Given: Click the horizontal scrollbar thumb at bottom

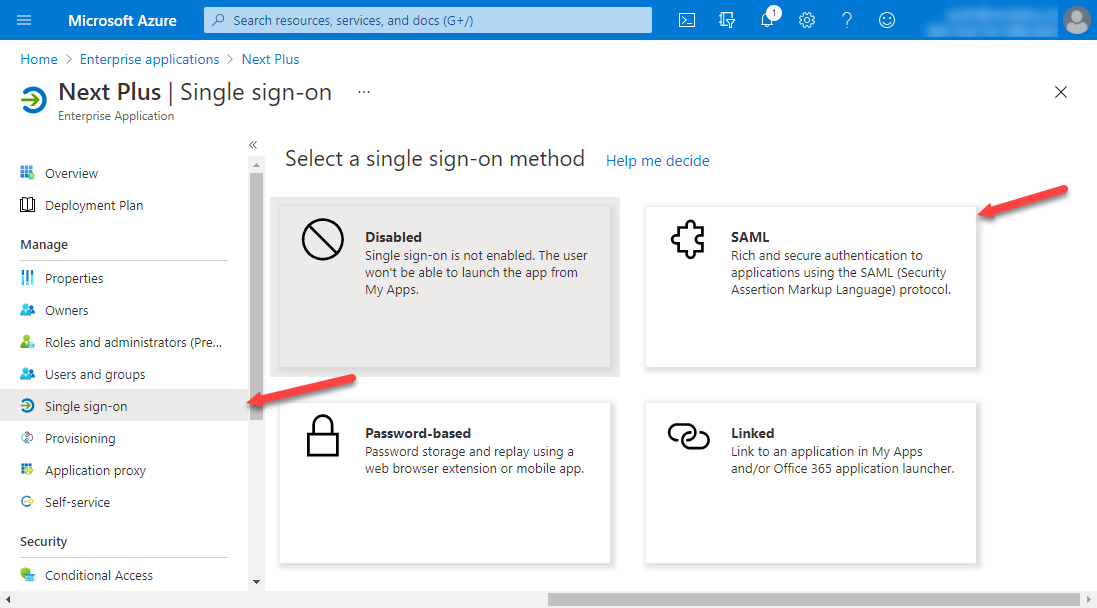Looking at the screenshot, I should (814, 600).
